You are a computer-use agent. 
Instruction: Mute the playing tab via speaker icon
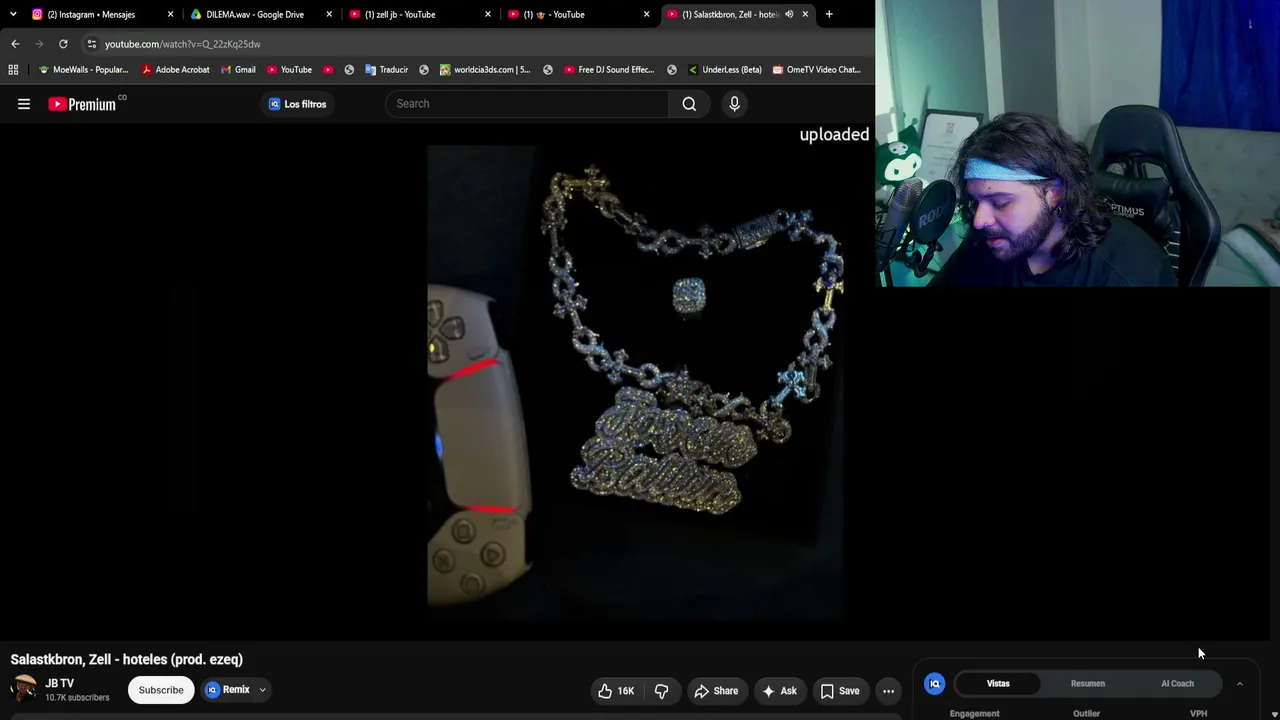789,14
